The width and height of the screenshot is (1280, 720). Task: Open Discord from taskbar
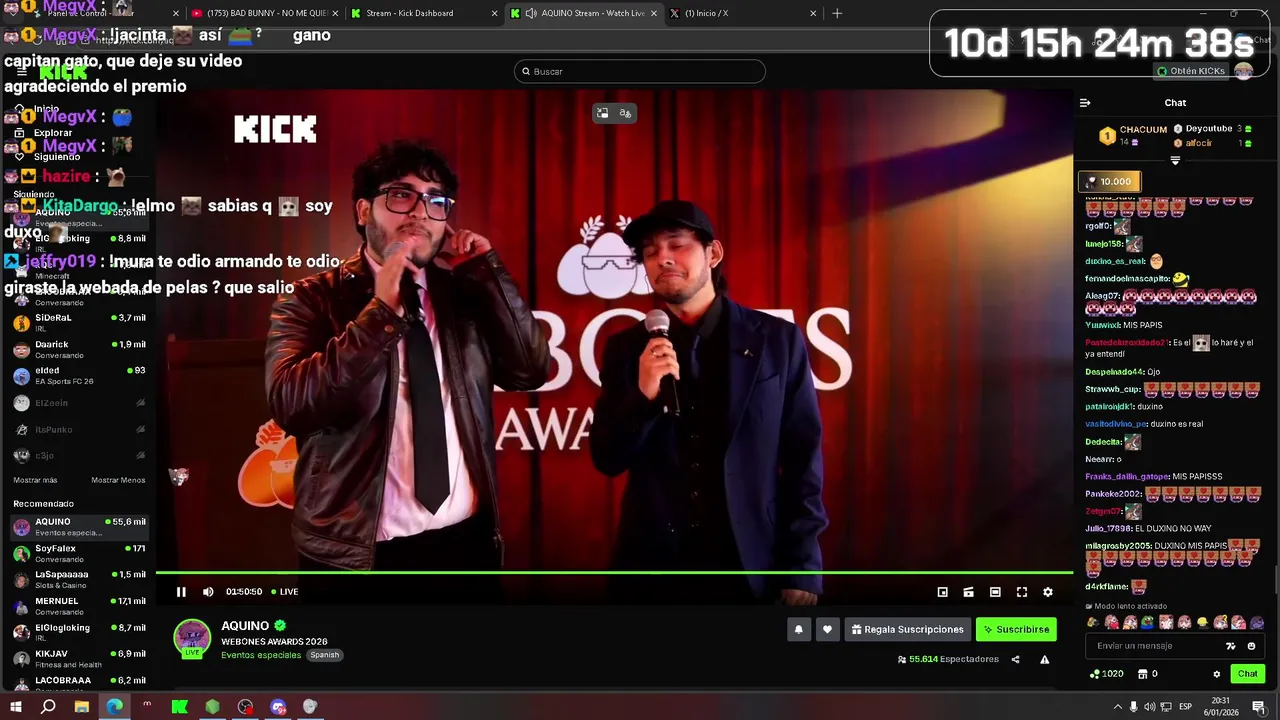click(x=278, y=707)
